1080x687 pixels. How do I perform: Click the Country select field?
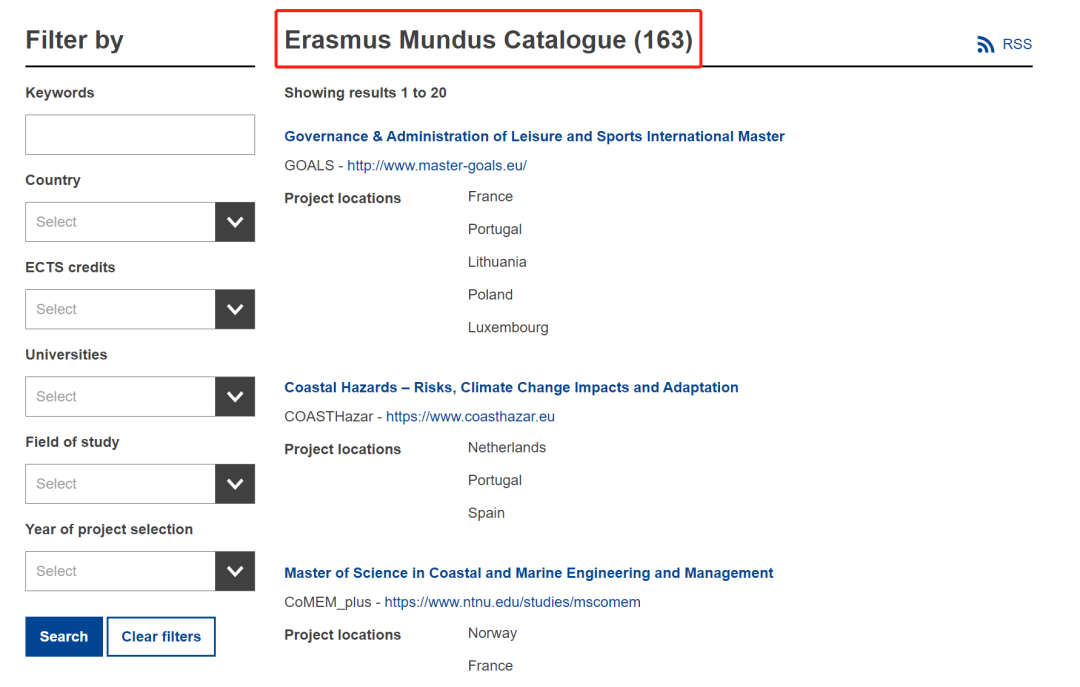tap(120, 222)
